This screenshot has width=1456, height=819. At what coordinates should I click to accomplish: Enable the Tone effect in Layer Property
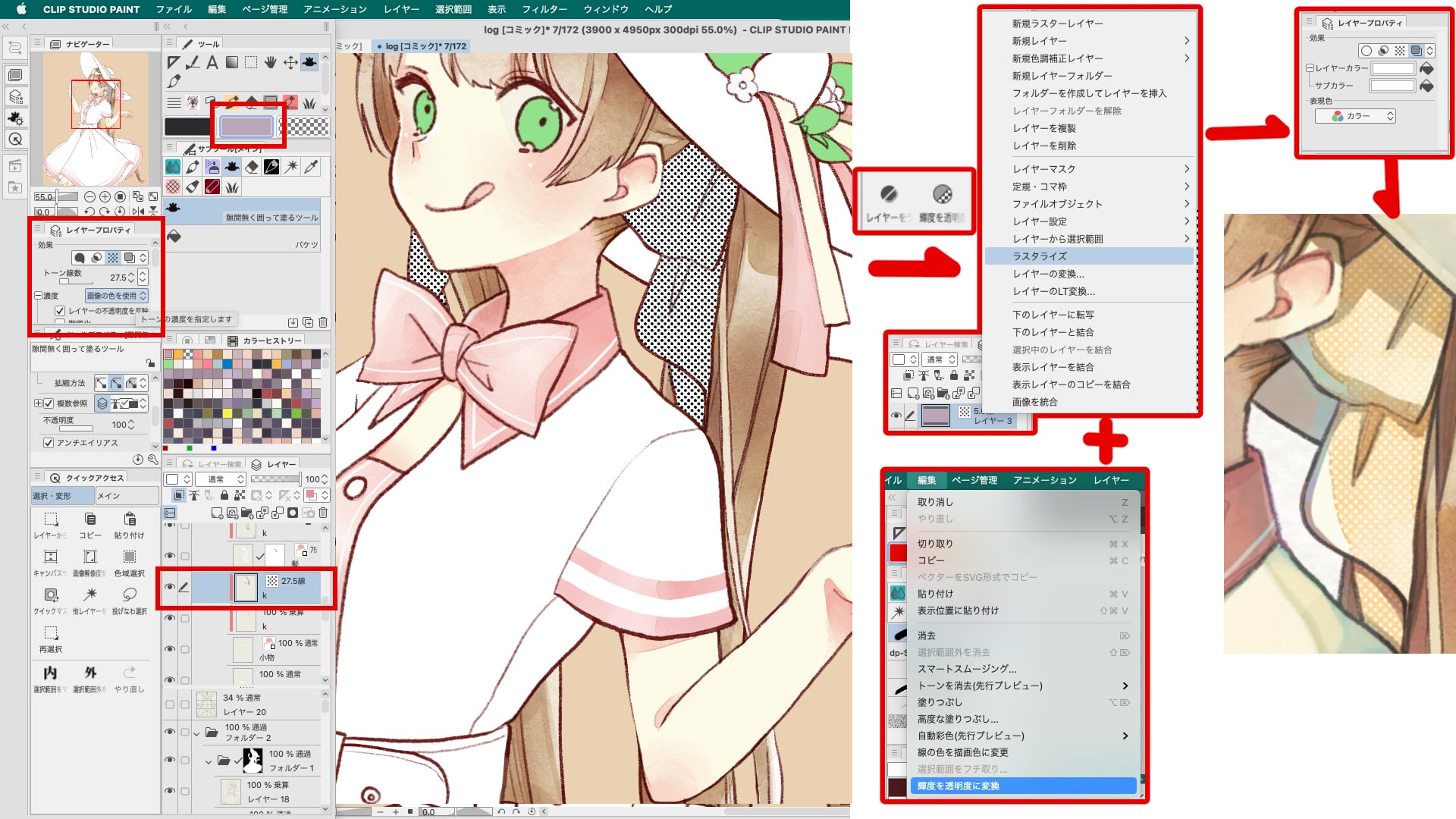click(x=113, y=258)
